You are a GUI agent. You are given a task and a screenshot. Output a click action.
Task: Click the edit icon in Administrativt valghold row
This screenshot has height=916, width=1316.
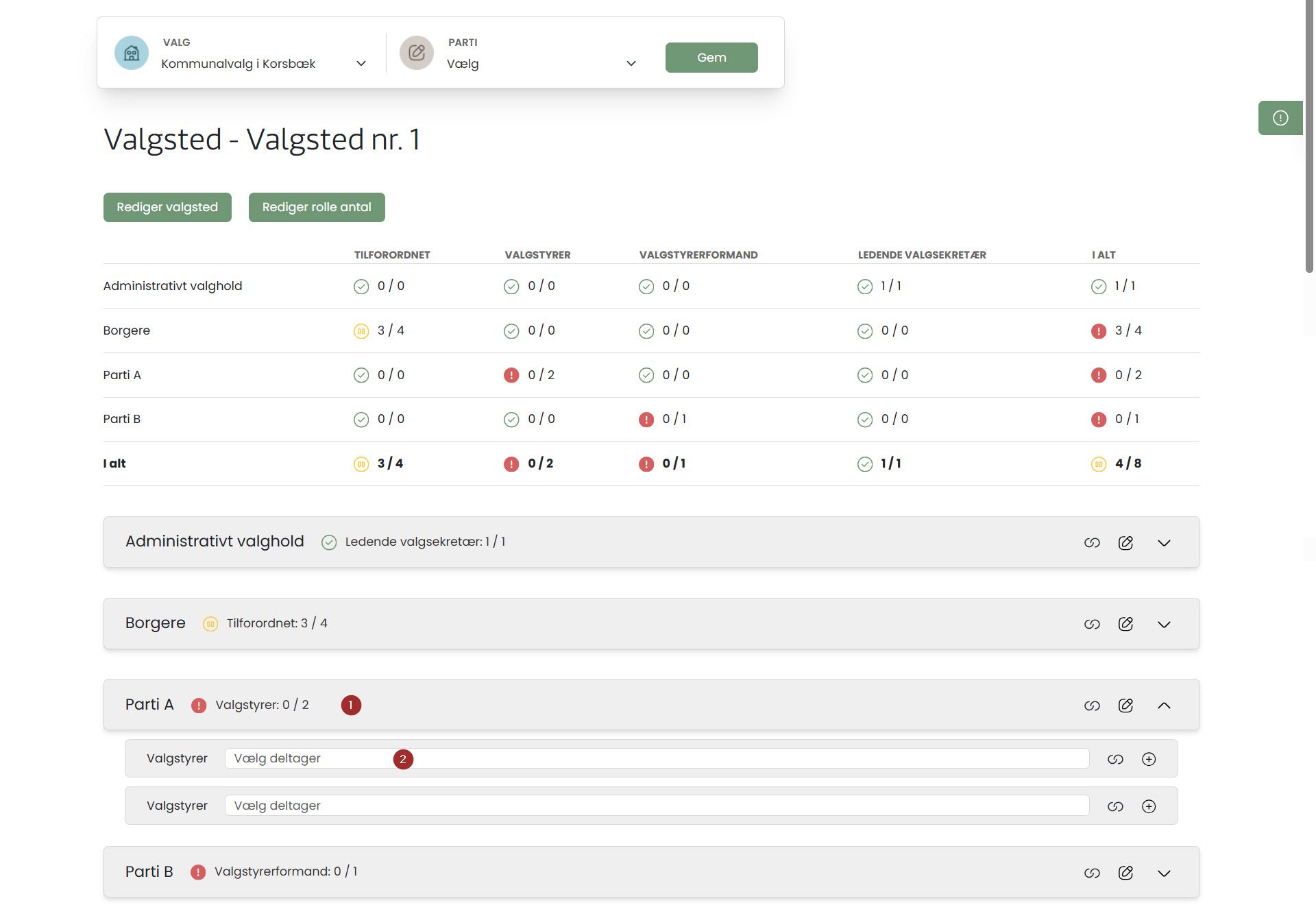tap(1125, 542)
